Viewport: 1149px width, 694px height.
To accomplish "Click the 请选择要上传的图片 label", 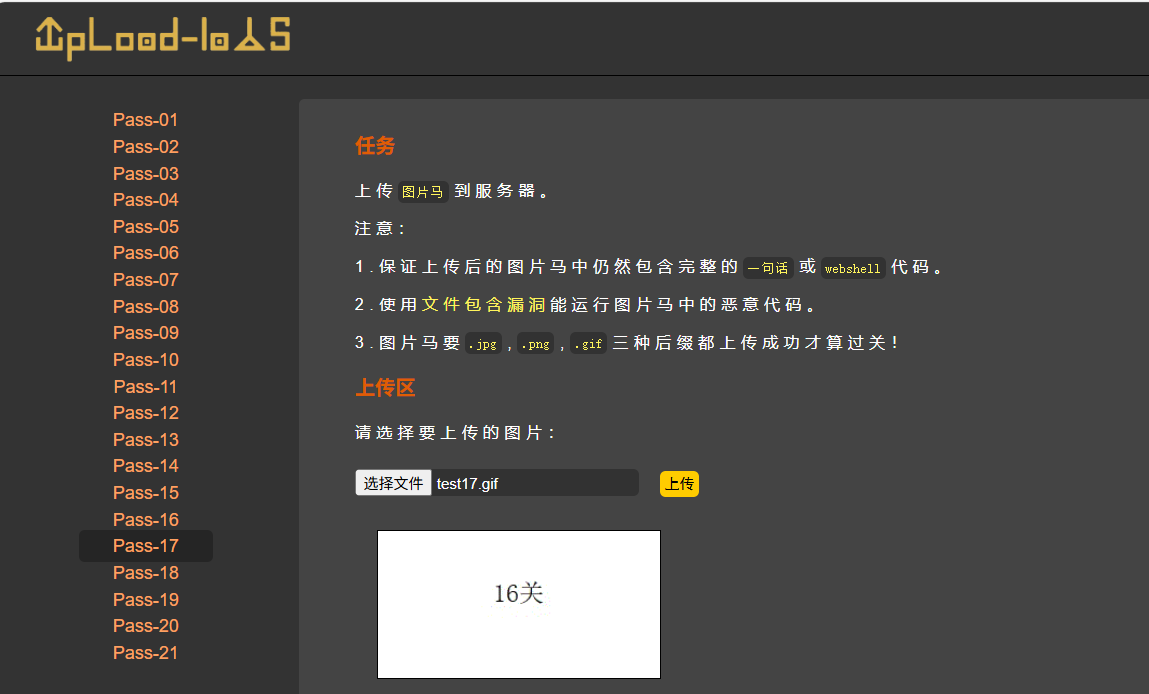I will point(455,433).
